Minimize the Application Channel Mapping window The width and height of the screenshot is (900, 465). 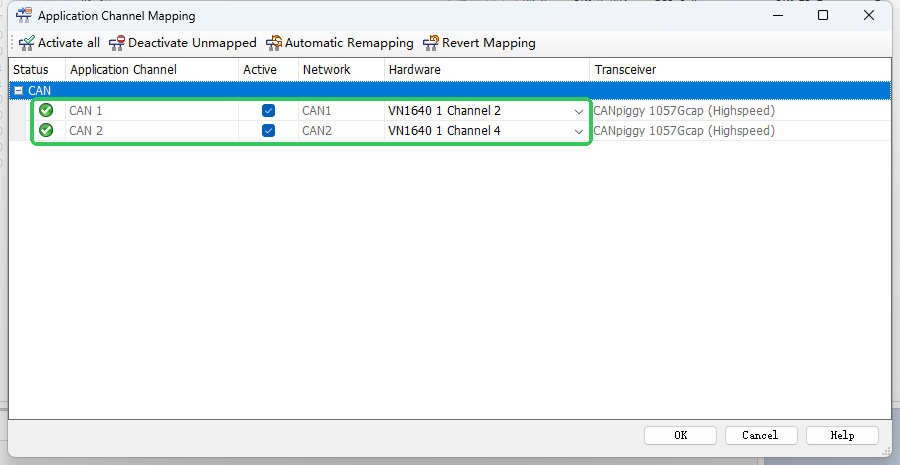tap(778, 16)
